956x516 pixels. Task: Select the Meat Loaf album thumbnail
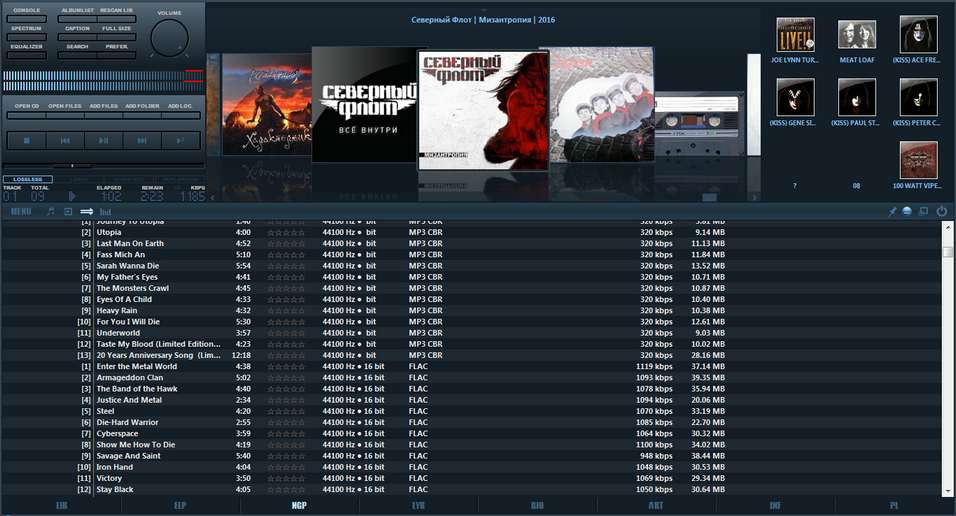click(x=857, y=35)
